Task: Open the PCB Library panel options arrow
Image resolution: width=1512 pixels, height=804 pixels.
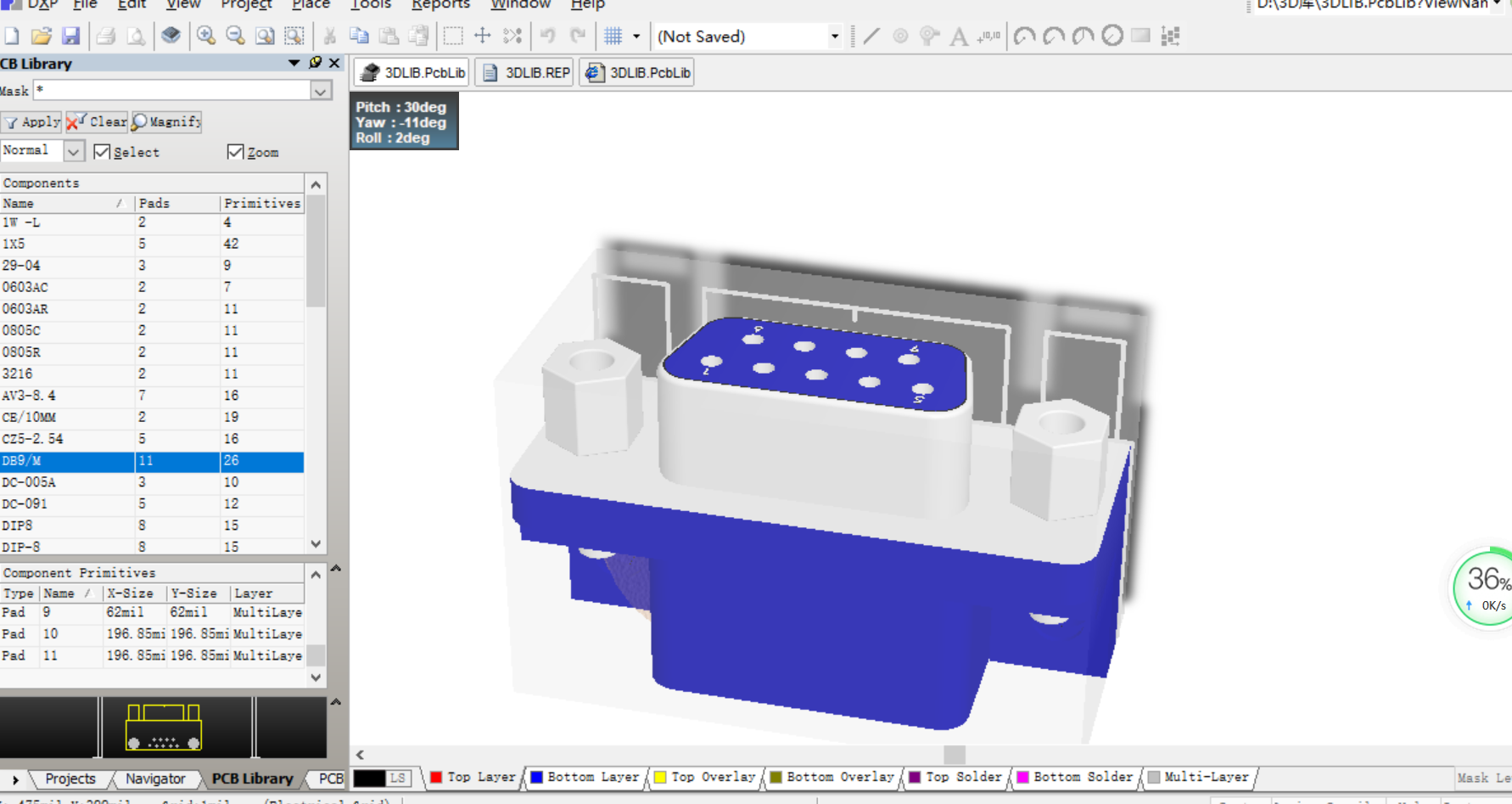Action: (294, 63)
